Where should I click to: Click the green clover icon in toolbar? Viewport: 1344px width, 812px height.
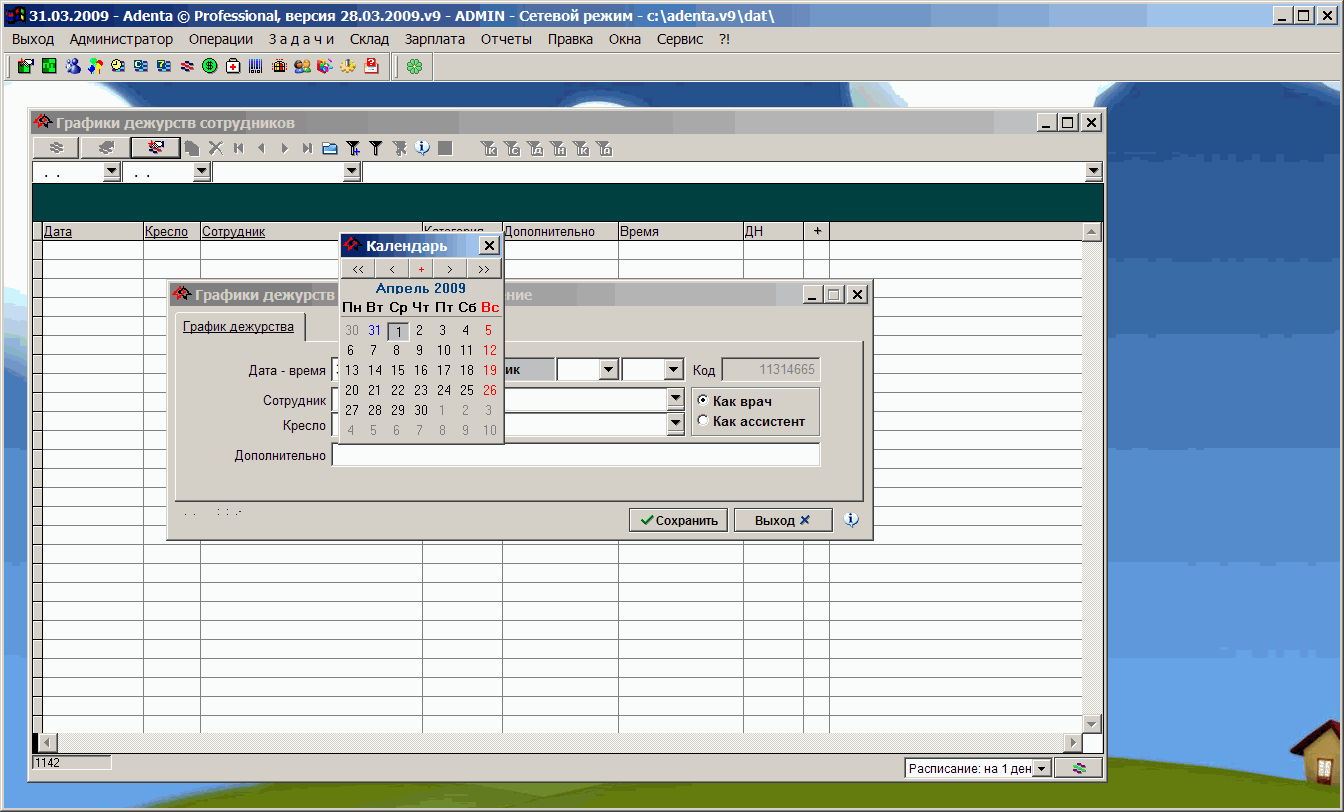click(414, 66)
